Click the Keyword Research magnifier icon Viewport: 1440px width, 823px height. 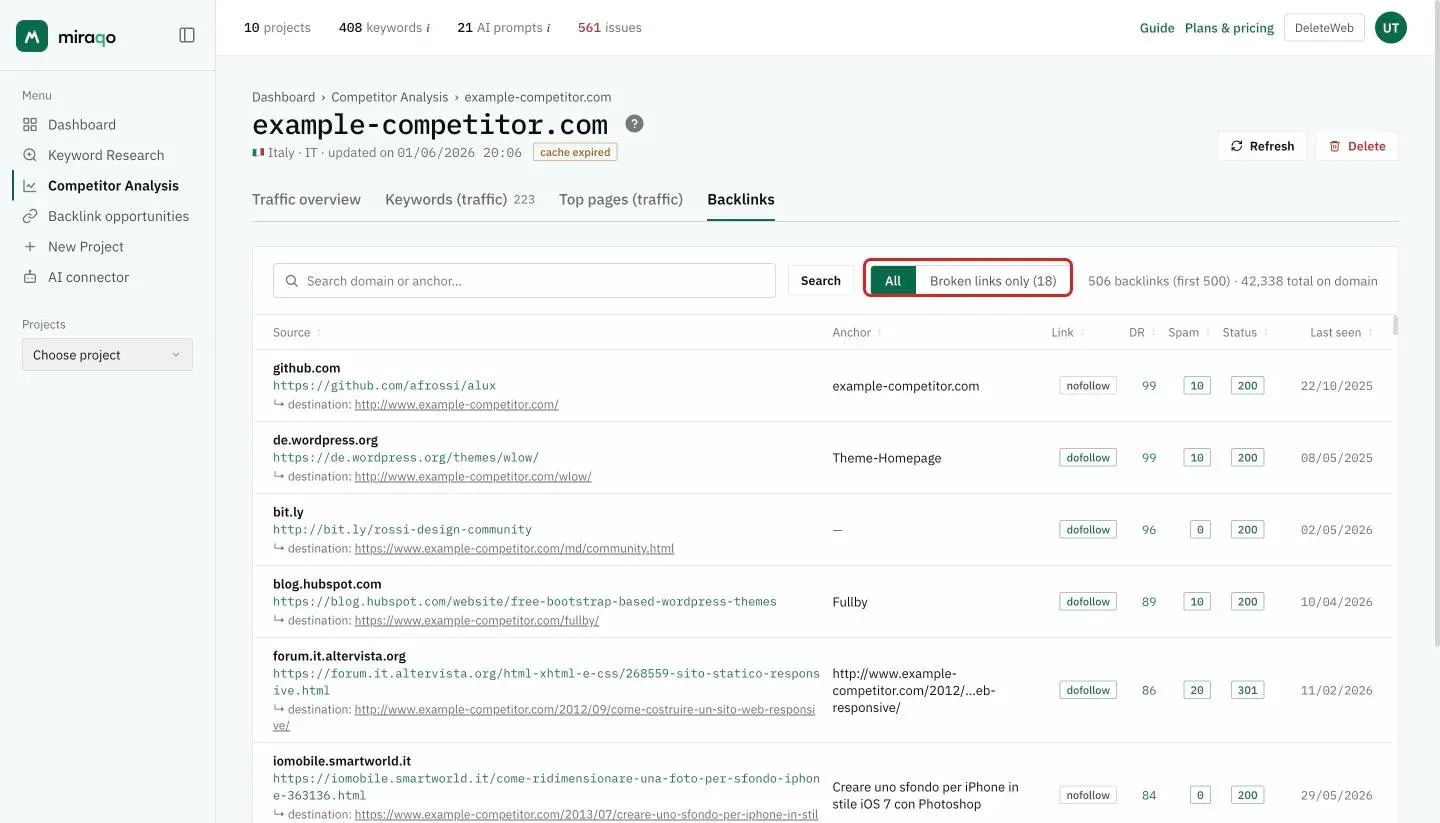[30, 155]
